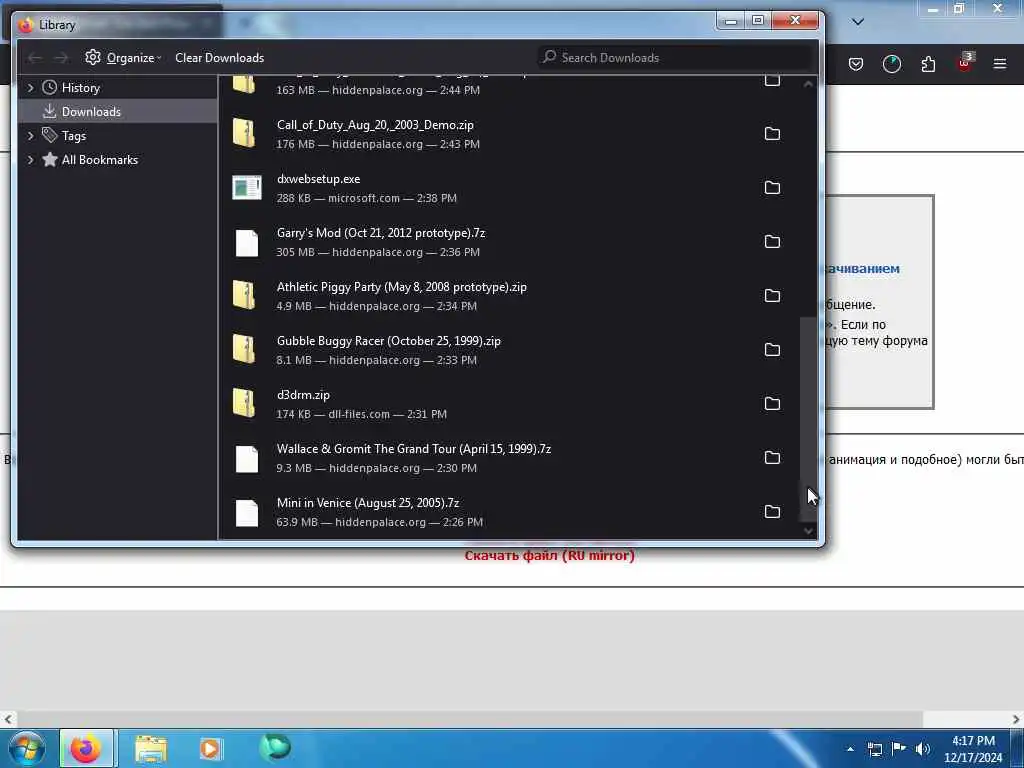Click the page horizontal scrollbar thumb
The image size is (1024, 768).
click(x=470, y=719)
